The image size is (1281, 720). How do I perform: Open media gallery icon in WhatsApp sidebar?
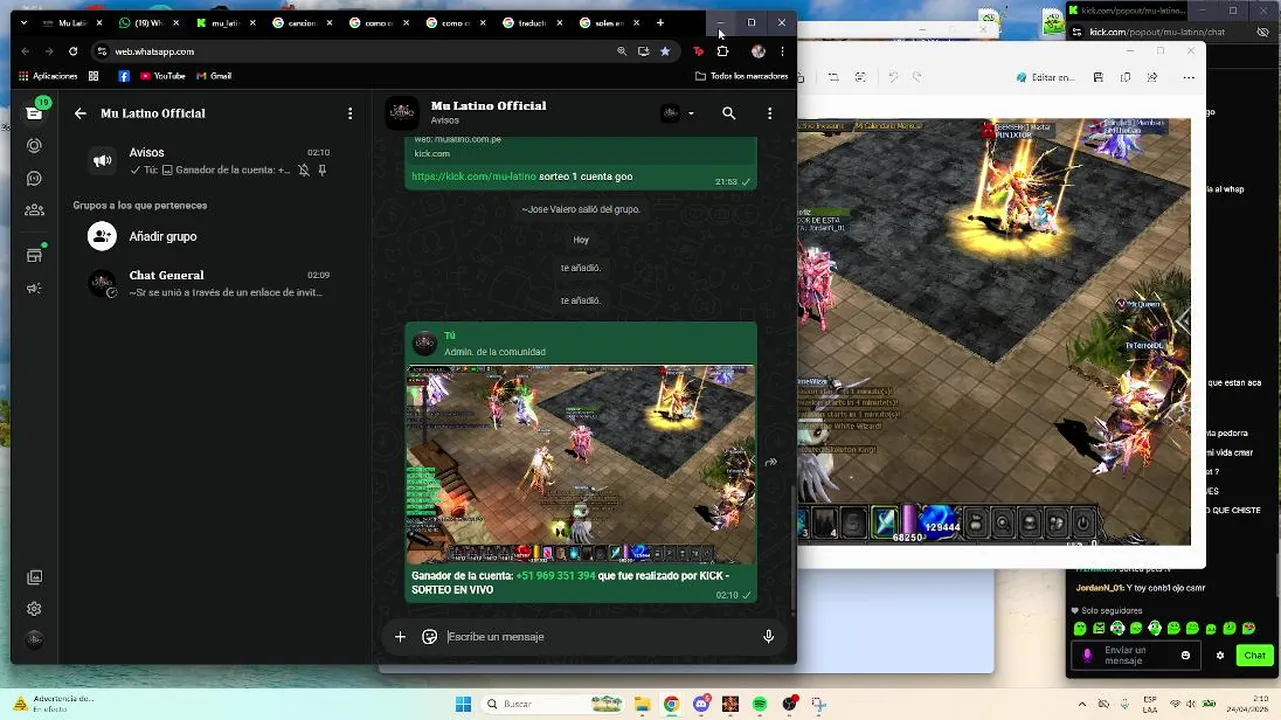(x=34, y=577)
